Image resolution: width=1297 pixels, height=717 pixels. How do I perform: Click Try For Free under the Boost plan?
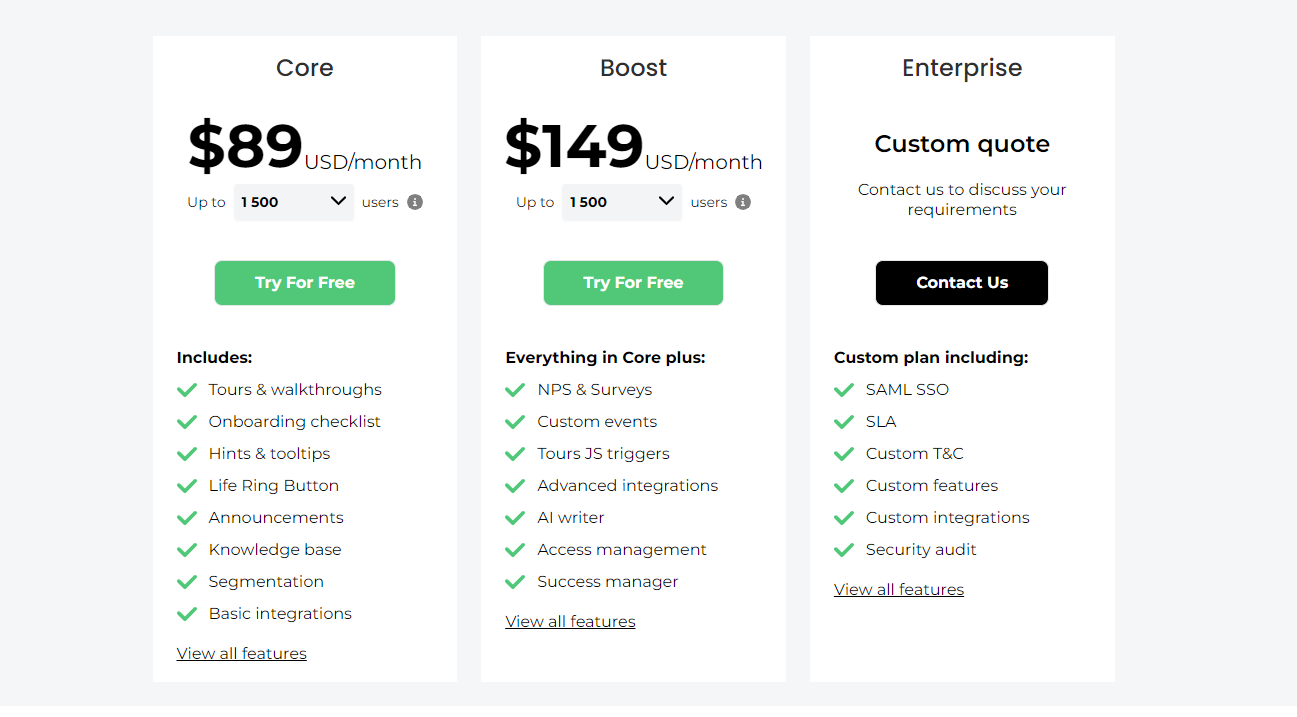point(633,282)
